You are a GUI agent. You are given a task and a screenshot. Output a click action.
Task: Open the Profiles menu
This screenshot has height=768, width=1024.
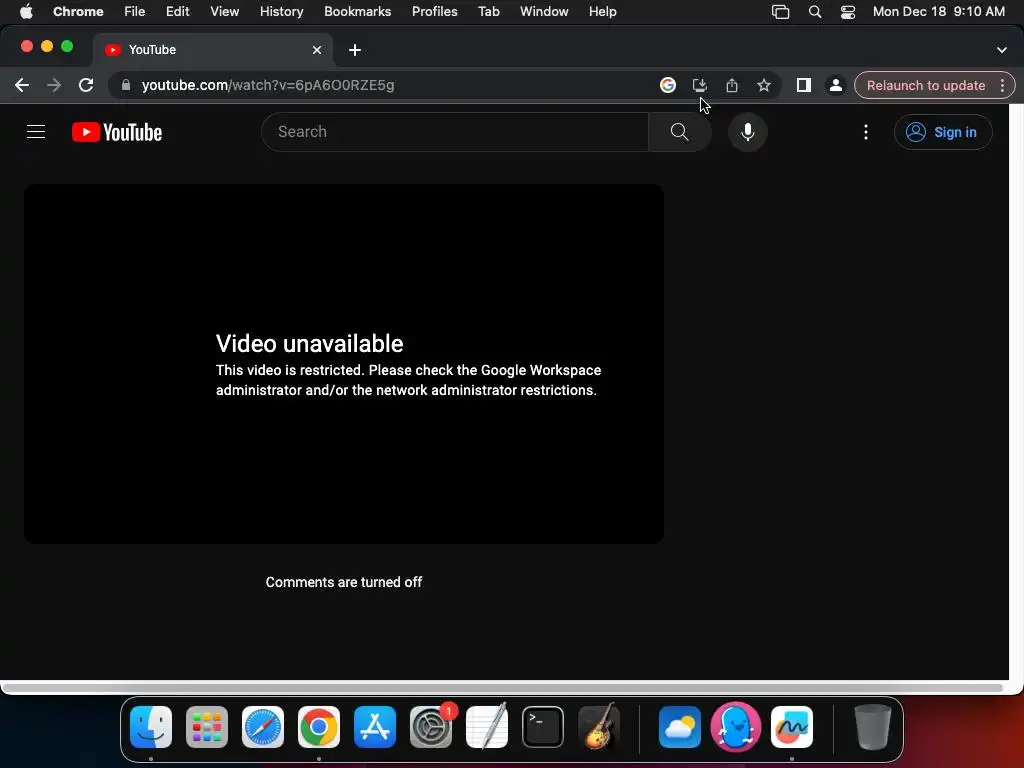point(435,11)
